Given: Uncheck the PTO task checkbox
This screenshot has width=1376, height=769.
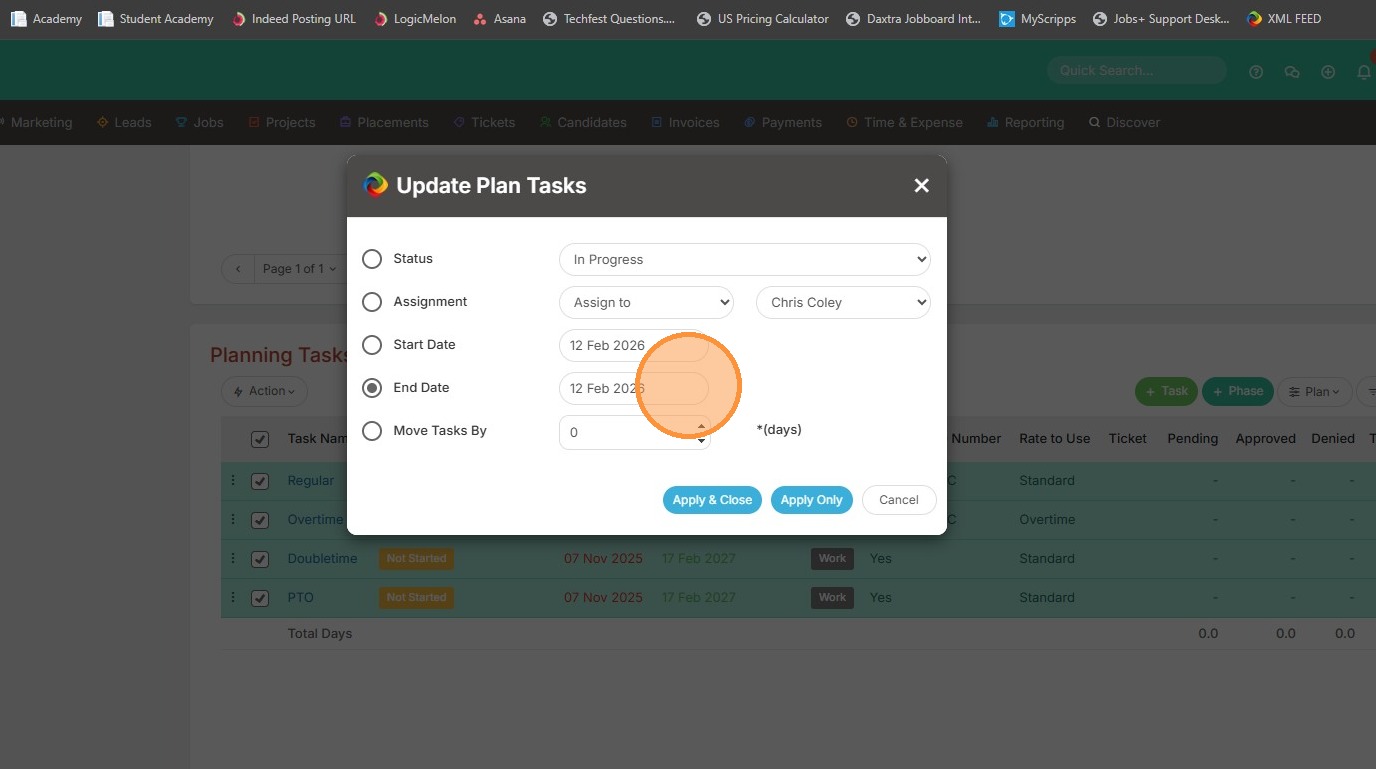Looking at the screenshot, I should 260,598.
